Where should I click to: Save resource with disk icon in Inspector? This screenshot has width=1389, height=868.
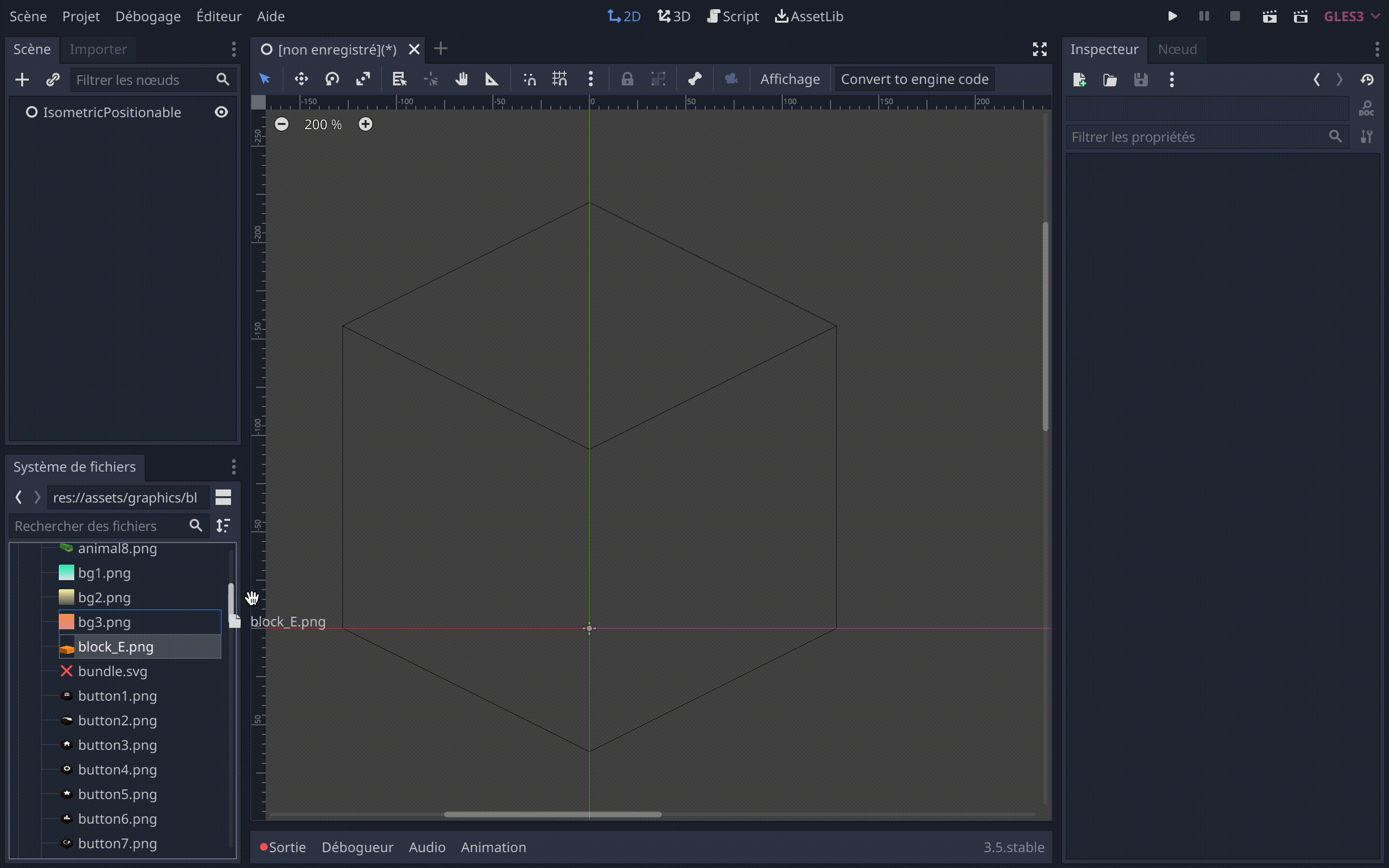point(1141,80)
